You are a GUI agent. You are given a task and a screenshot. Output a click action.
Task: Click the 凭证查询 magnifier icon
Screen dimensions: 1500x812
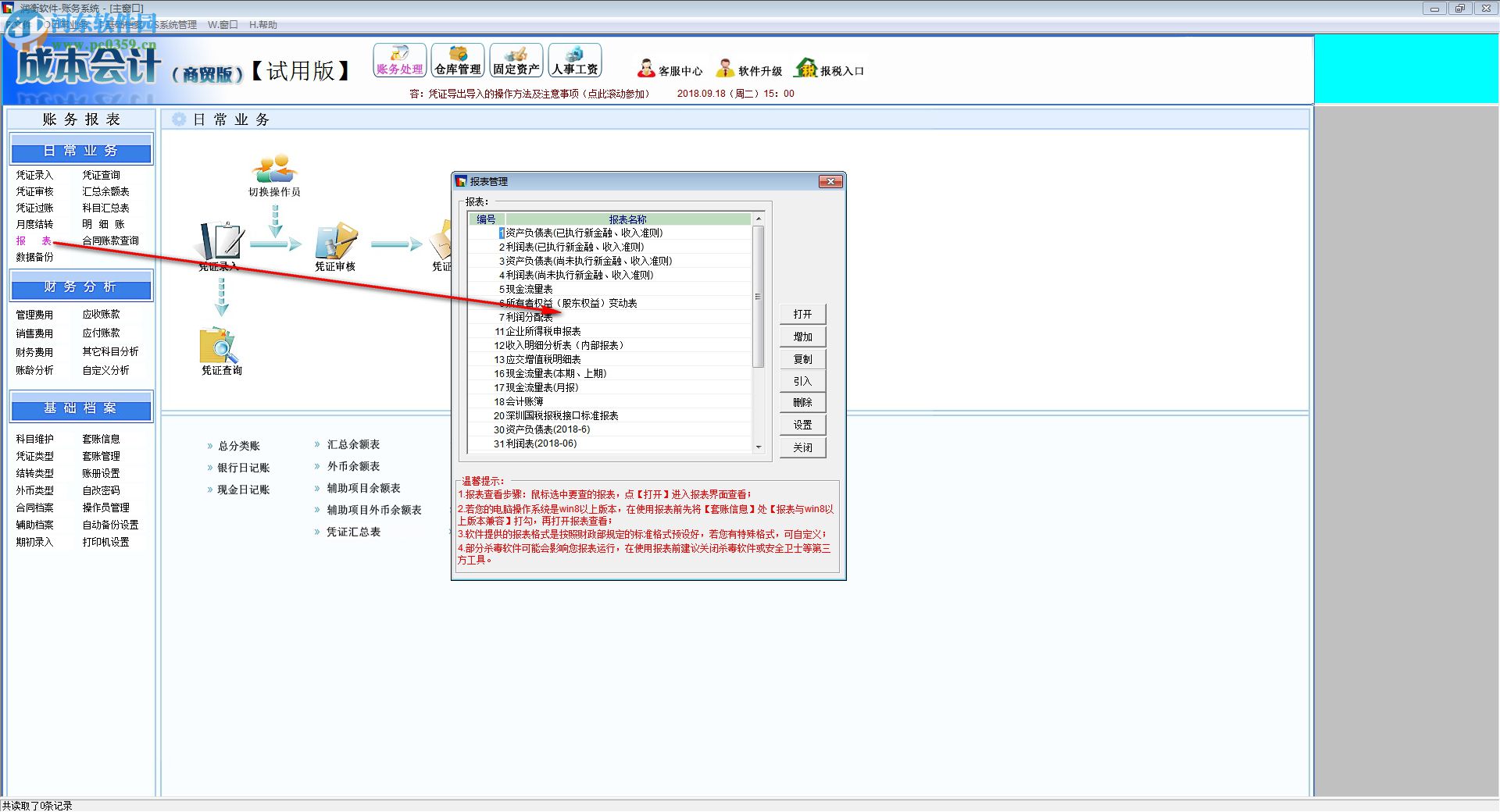(x=220, y=345)
